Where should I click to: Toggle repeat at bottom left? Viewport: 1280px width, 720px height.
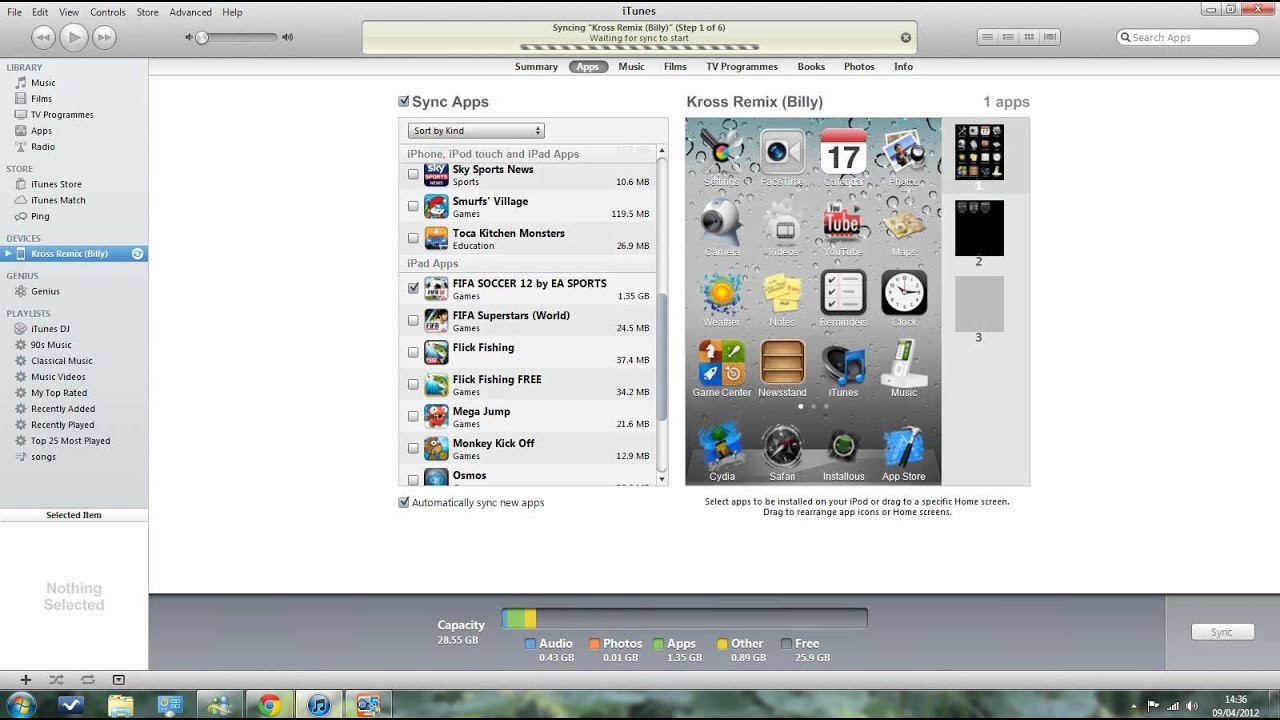coord(87,680)
